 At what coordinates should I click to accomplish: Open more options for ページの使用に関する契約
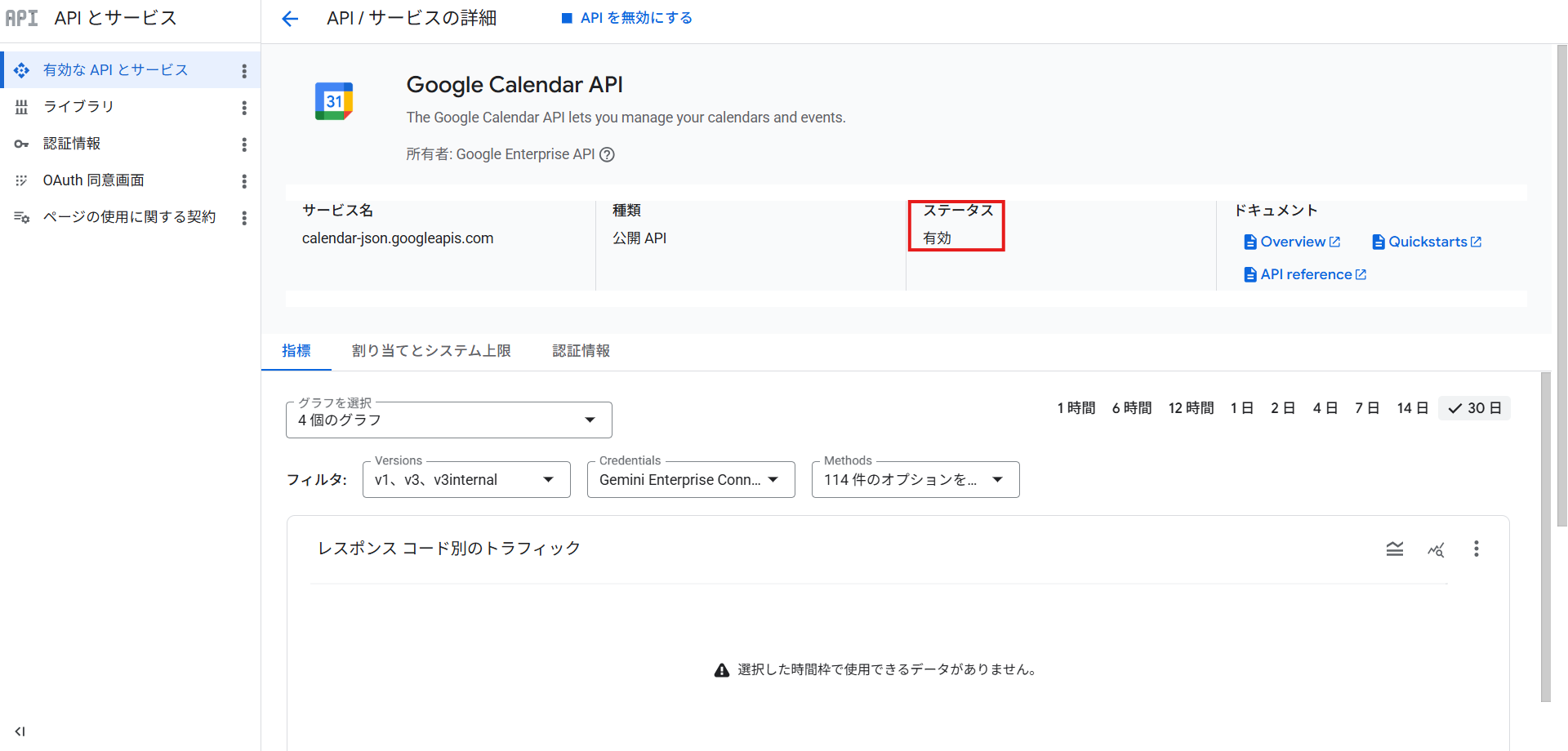click(244, 218)
